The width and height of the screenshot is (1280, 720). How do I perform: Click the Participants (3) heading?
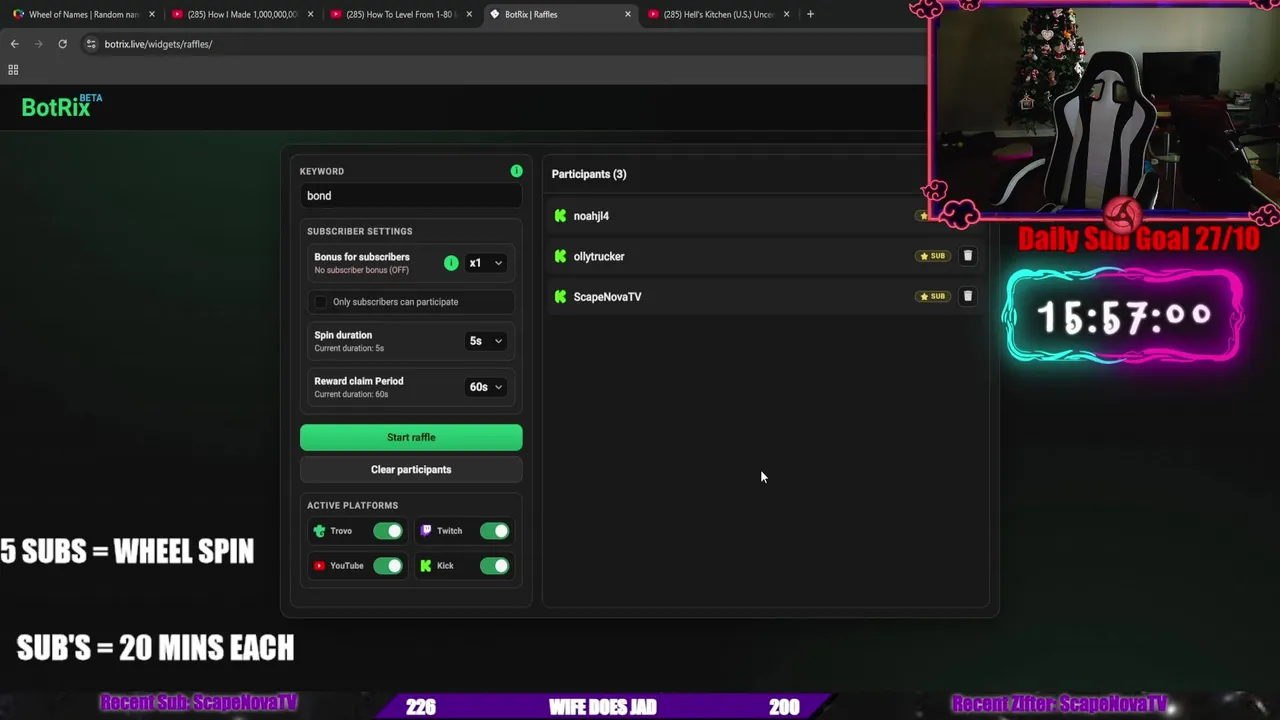click(x=589, y=174)
